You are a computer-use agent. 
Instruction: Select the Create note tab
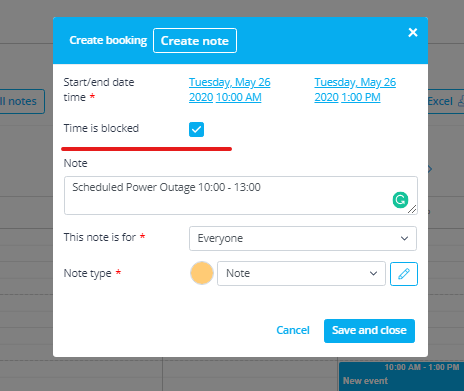pyautogui.click(x=195, y=41)
